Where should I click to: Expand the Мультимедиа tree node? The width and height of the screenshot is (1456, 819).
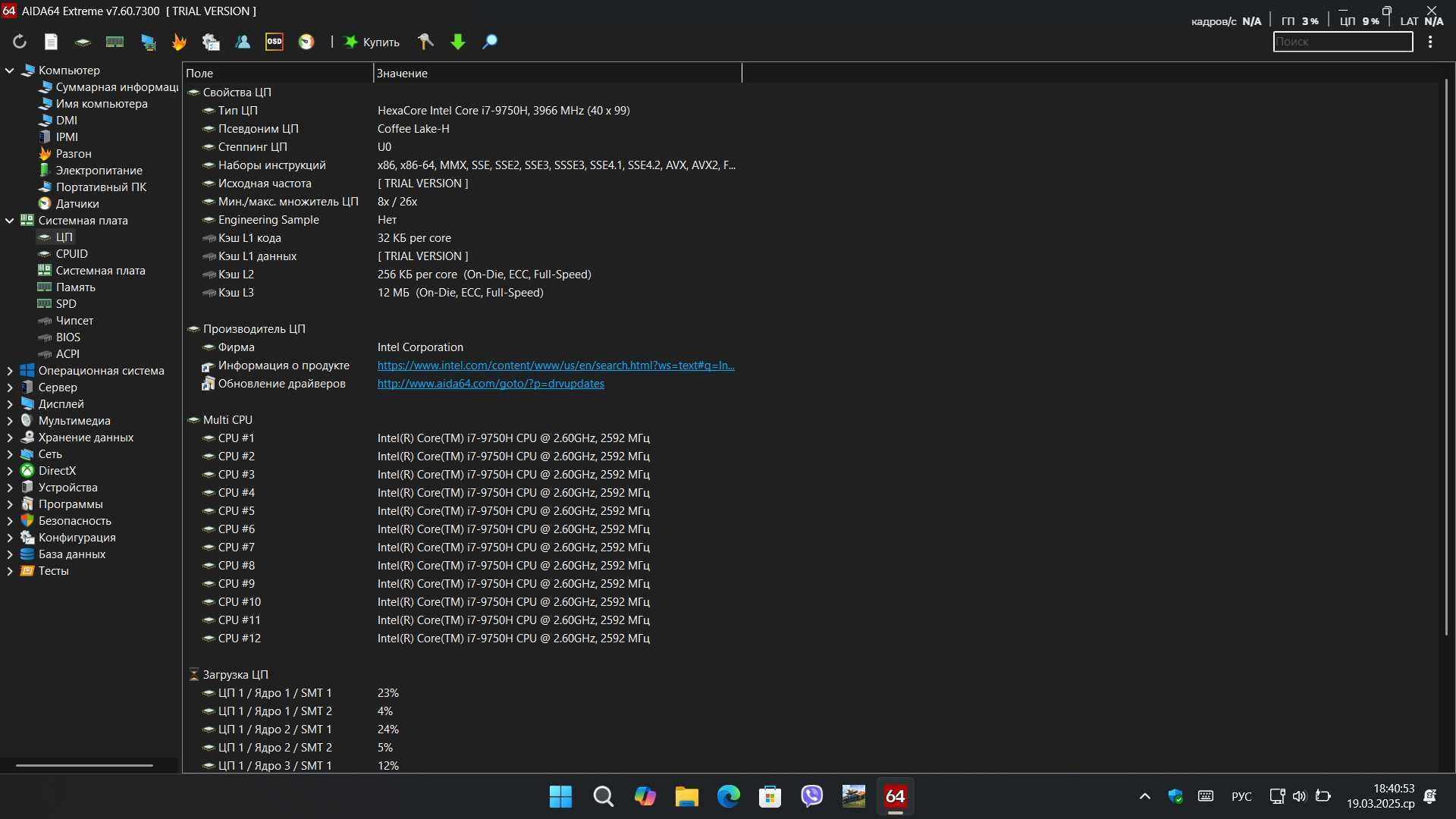coord(10,420)
